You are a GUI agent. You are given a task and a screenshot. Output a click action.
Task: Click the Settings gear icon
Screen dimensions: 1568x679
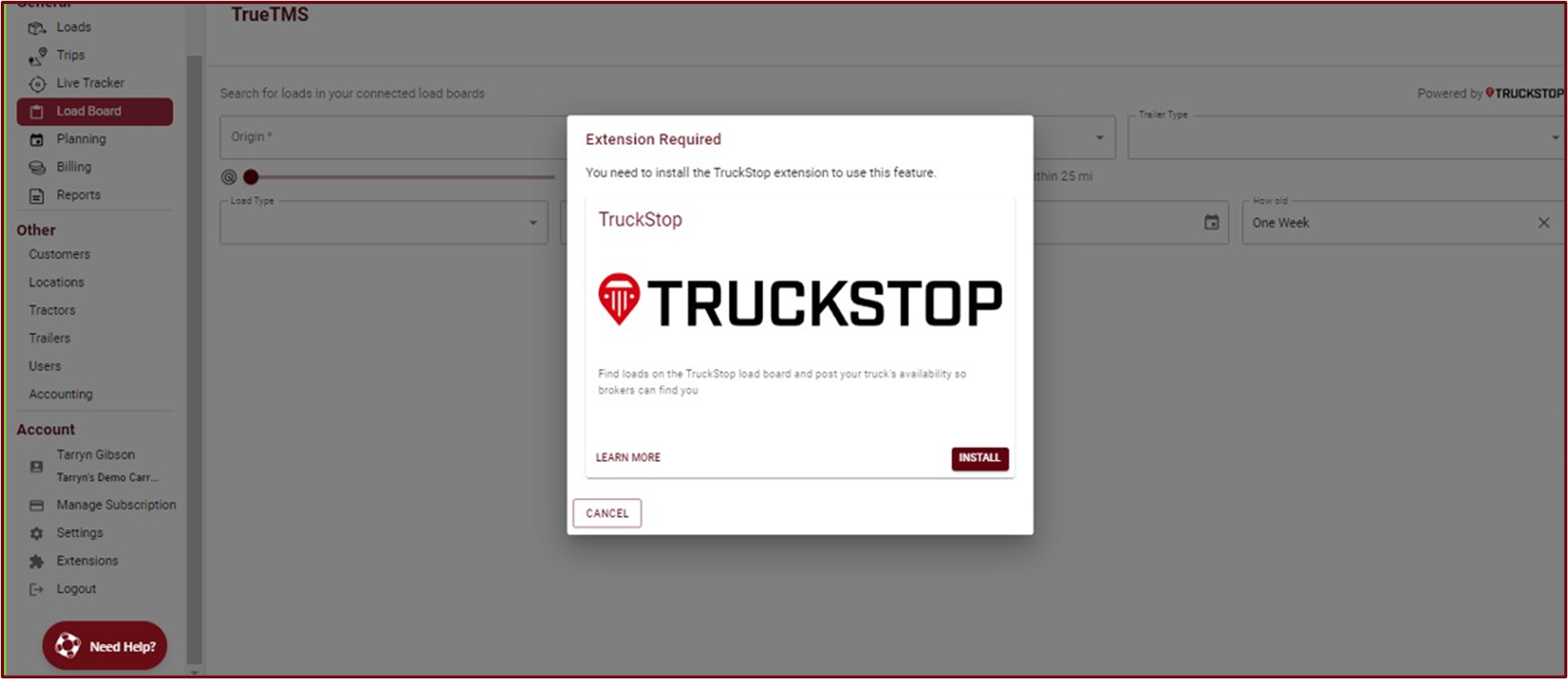[37, 533]
